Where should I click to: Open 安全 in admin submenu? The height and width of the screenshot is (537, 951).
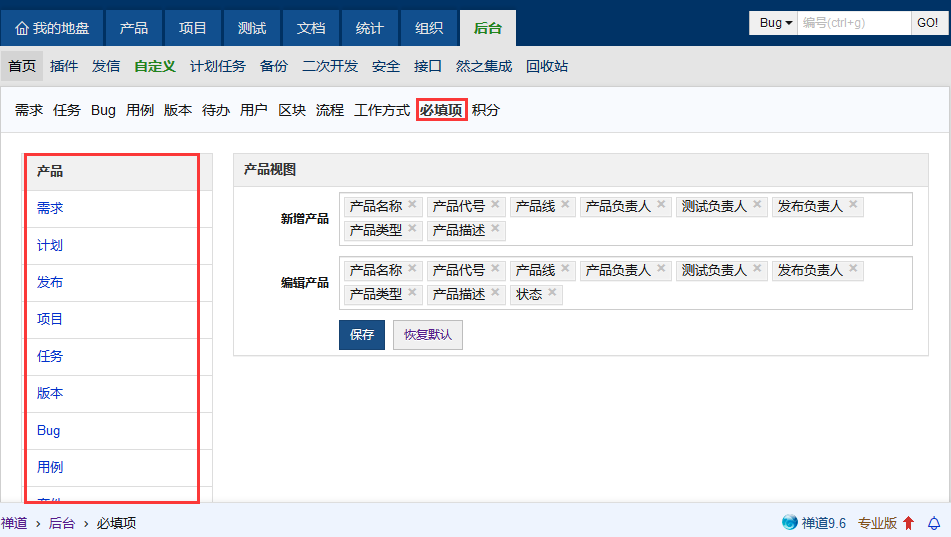click(386, 66)
